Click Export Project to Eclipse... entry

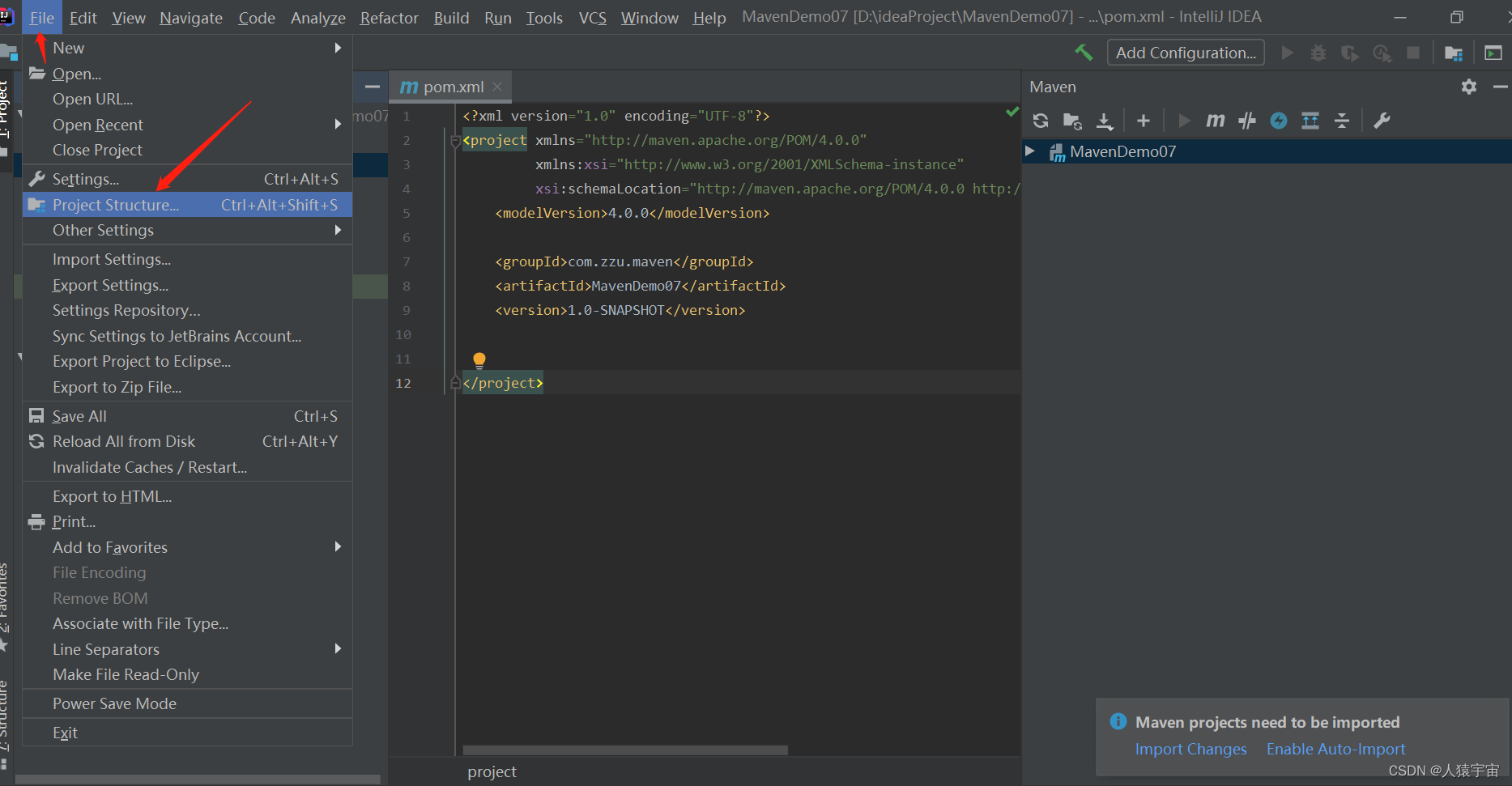coord(187,361)
